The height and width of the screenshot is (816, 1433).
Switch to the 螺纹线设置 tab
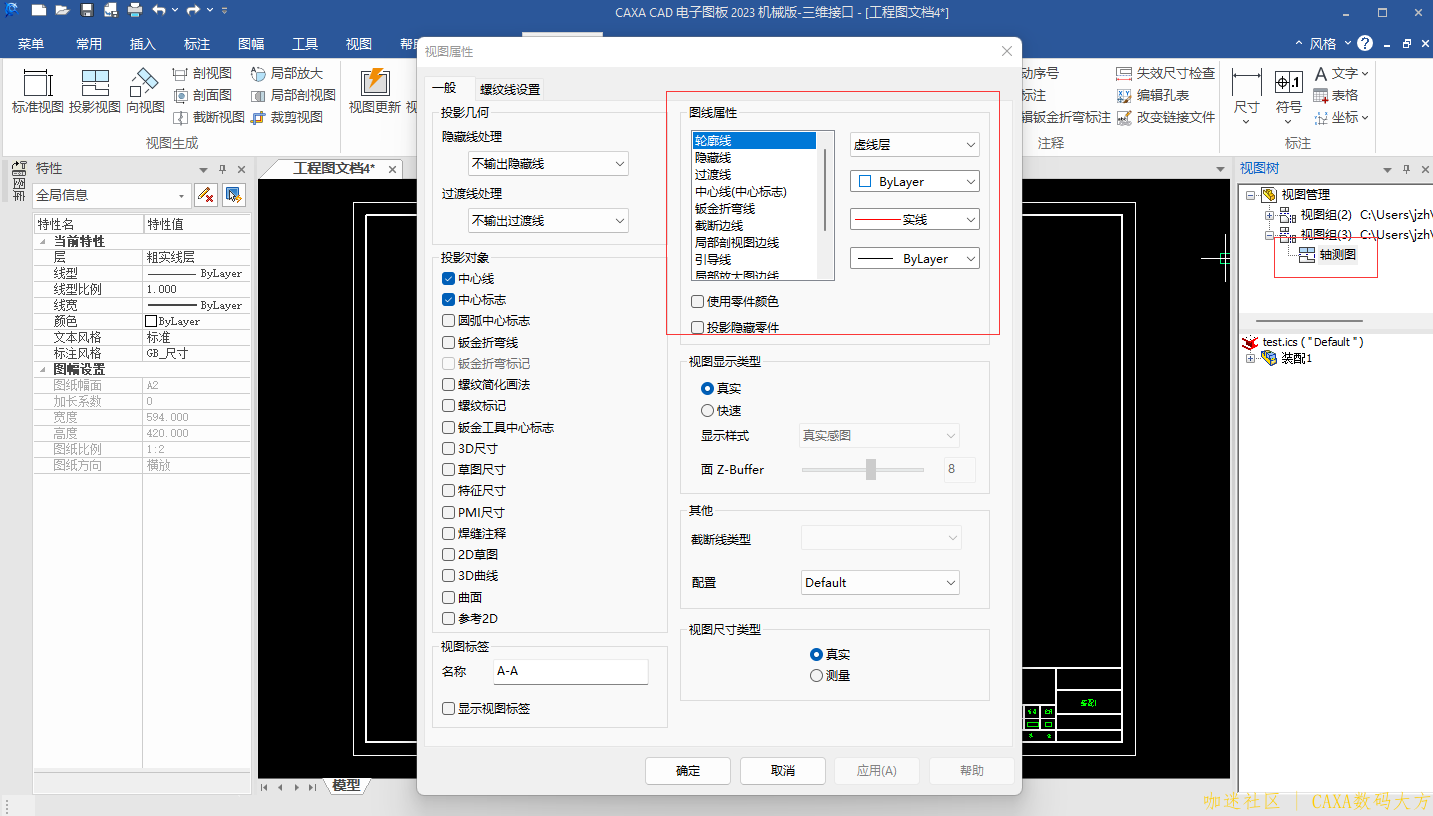click(510, 89)
